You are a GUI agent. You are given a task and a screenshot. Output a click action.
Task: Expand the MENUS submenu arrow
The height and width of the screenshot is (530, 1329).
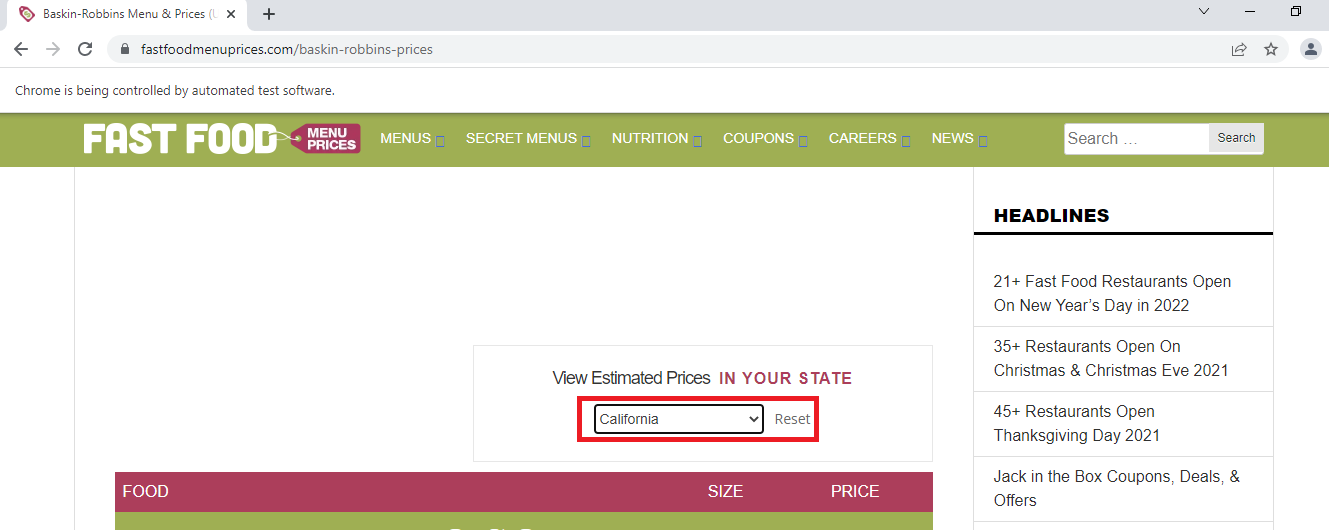pos(440,141)
